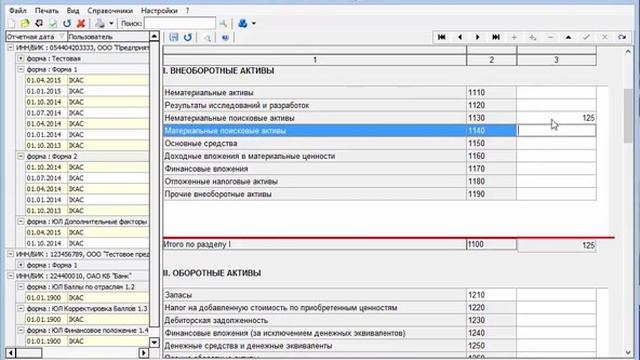Click tree panel horizontal scrollbar right arrow
The image size is (640, 360).
click(144, 353)
